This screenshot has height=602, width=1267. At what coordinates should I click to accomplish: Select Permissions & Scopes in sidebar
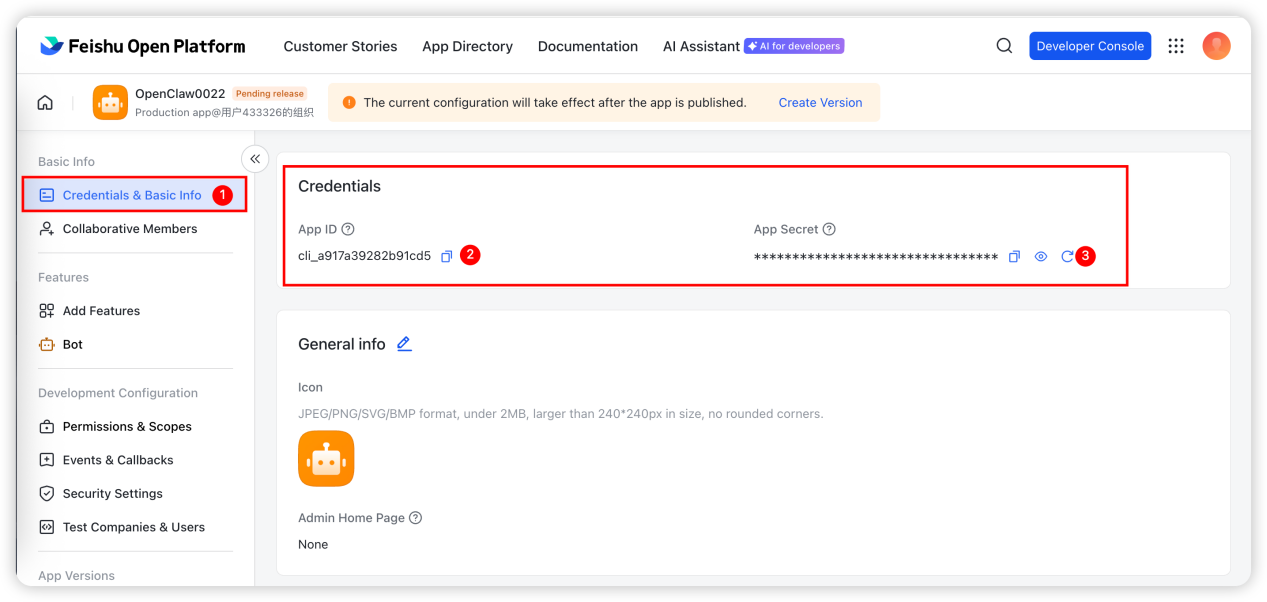pos(127,426)
